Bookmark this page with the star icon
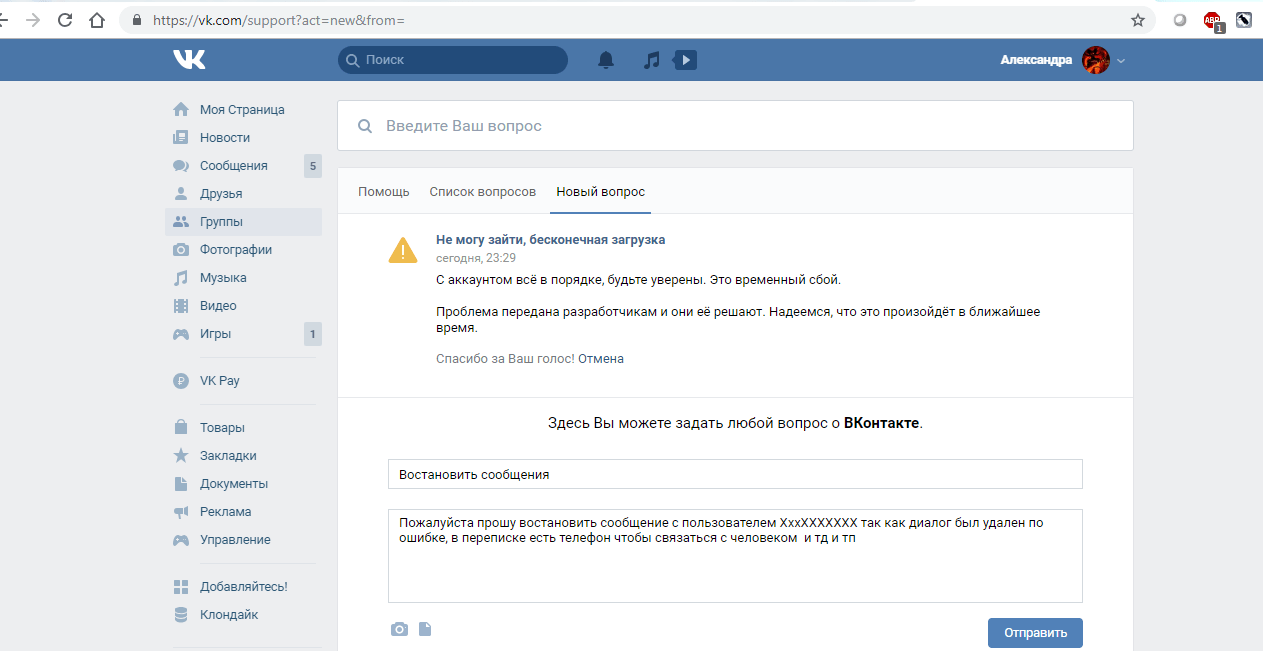 pyautogui.click(x=1138, y=19)
